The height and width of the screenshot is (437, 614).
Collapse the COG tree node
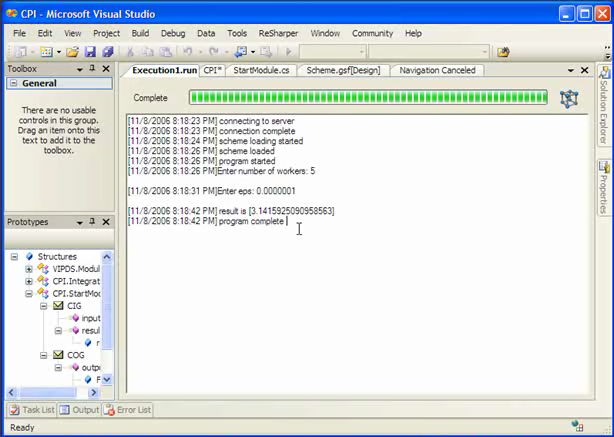click(43, 356)
